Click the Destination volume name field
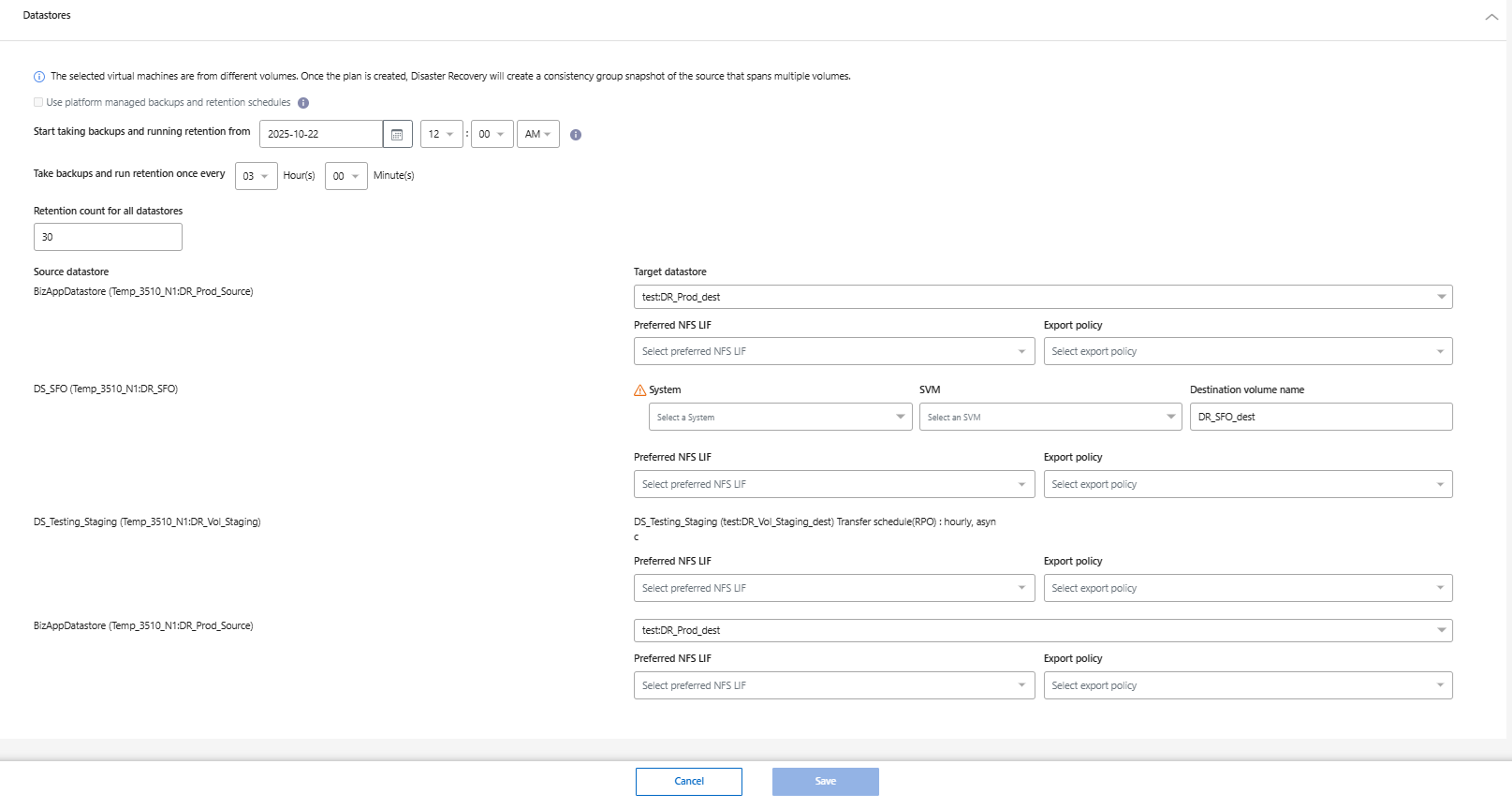 (1320, 418)
